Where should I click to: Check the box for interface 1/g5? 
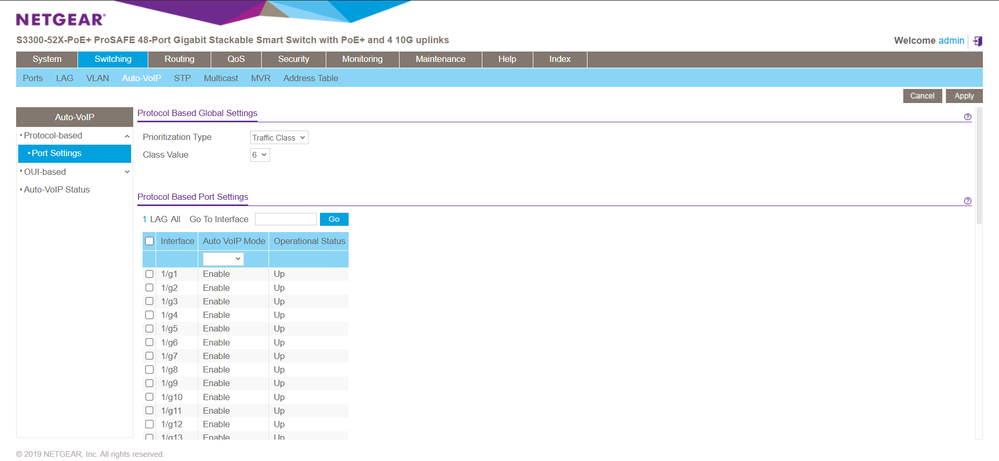(x=149, y=329)
